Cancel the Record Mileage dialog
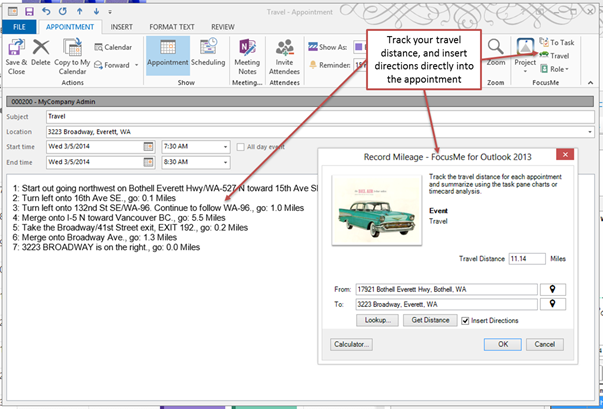 tap(545, 344)
